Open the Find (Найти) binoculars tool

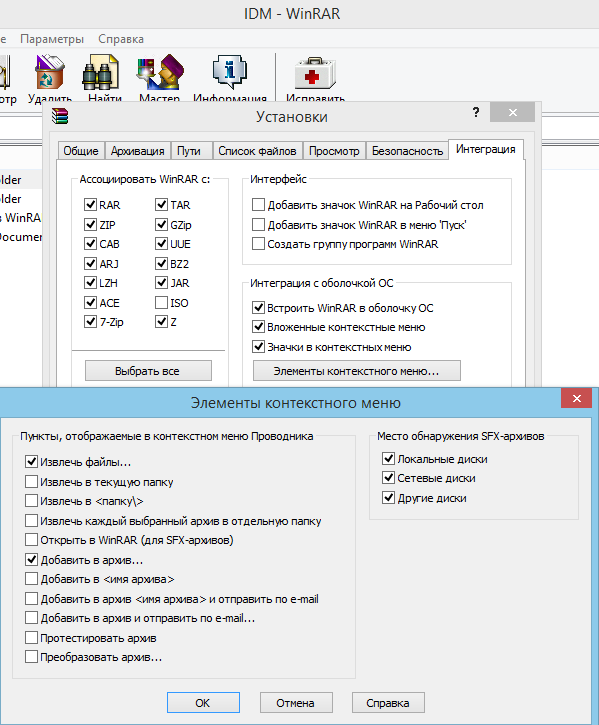click(101, 73)
